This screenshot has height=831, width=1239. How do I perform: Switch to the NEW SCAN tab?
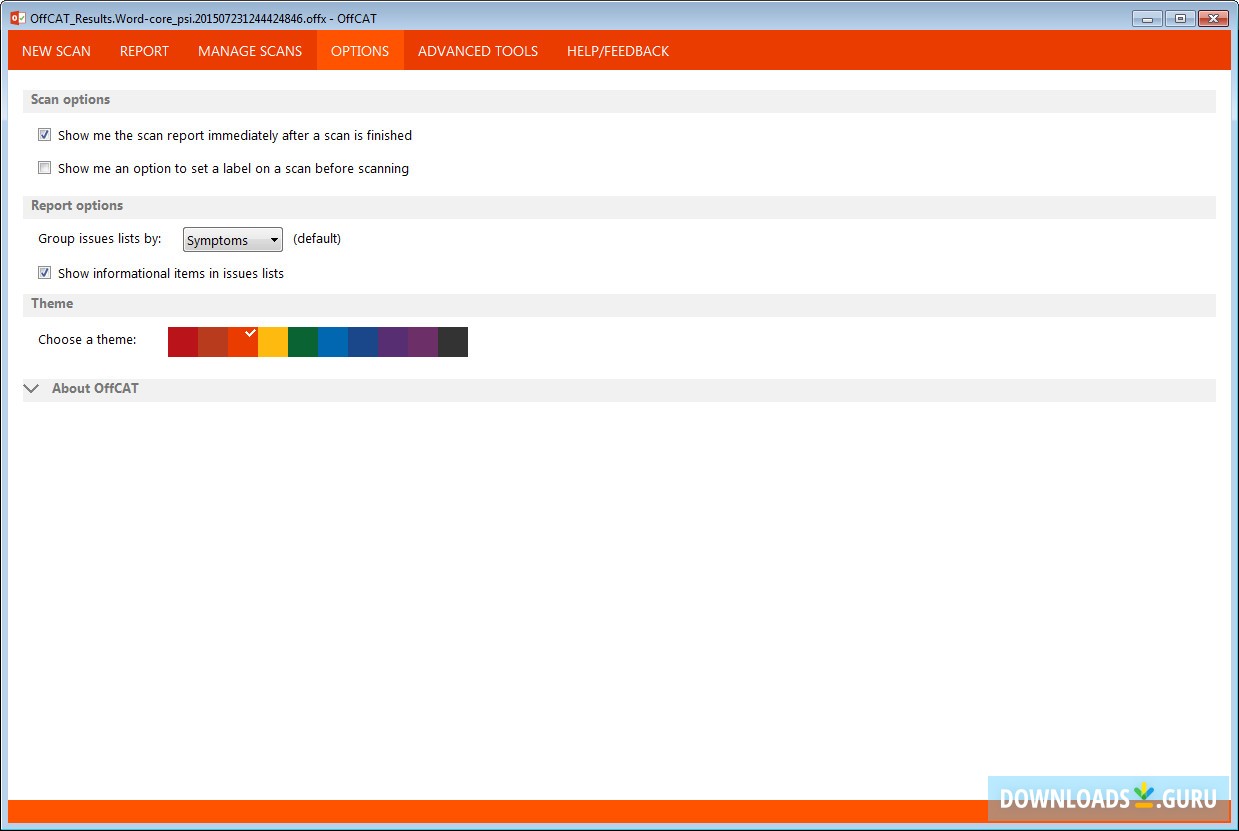[x=55, y=50]
